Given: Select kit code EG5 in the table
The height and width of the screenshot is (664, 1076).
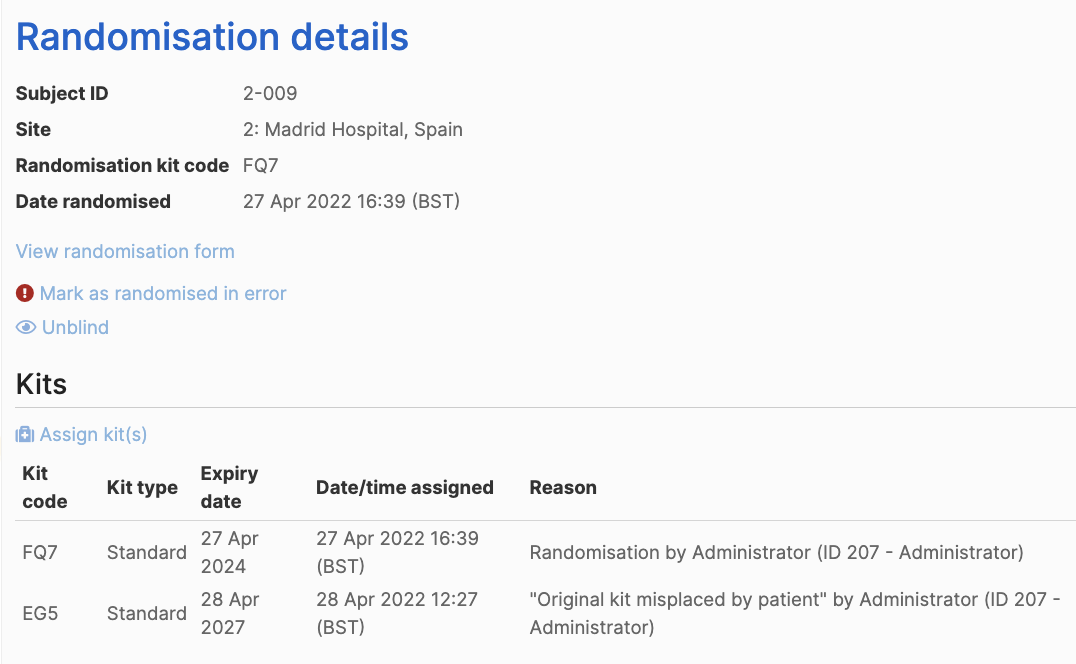Looking at the screenshot, I should [x=40, y=613].
